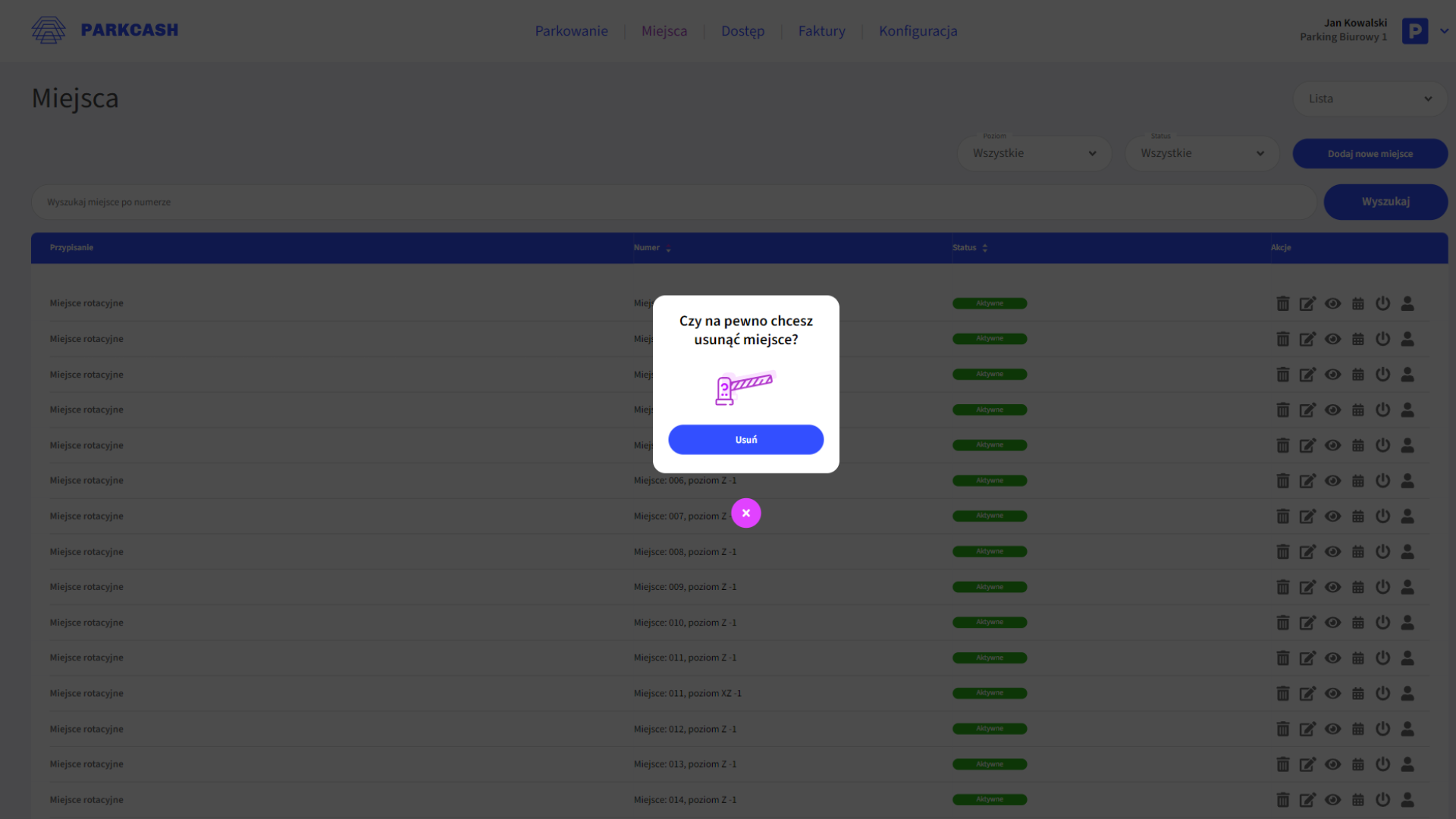Image resolution: width=1456 pixels, height=819 pixels.
Task: Click trash icon for place 006 row
Action: [1282, 481]
